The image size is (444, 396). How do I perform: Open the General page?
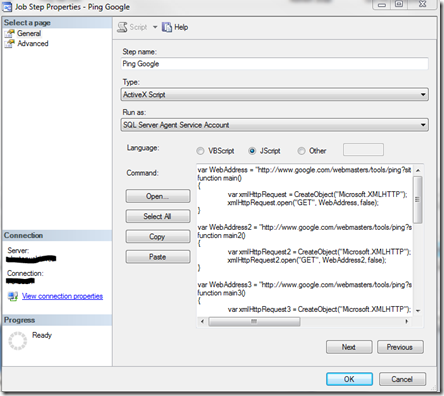pyautogui.click(x=29, y=33)
